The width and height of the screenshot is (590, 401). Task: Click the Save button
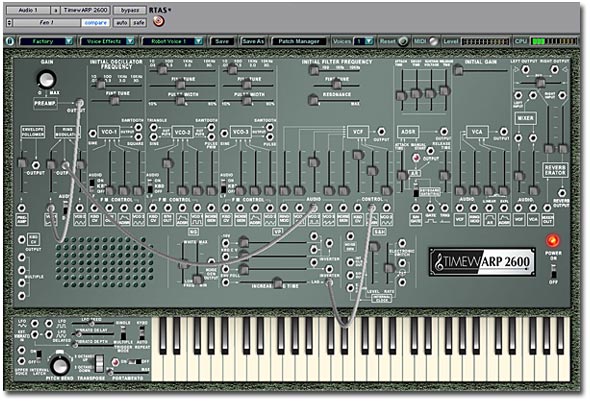coord(222,41)
